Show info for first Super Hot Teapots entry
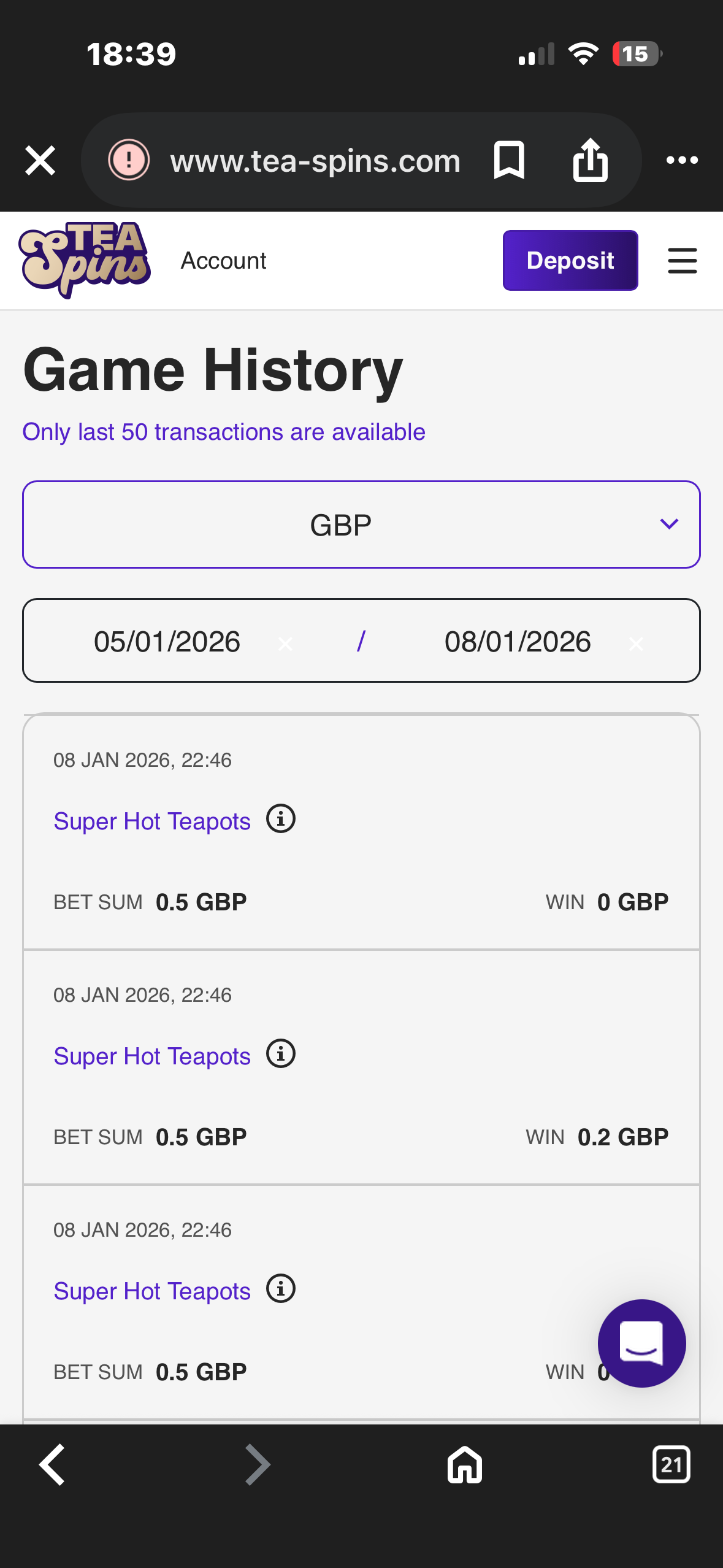This screenshot has width=723, height=1568. coord(281,819)
